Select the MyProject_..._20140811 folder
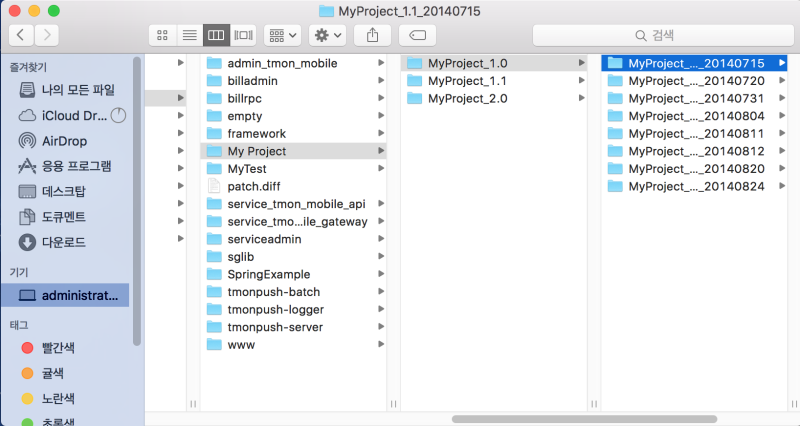 pos(694,134)
